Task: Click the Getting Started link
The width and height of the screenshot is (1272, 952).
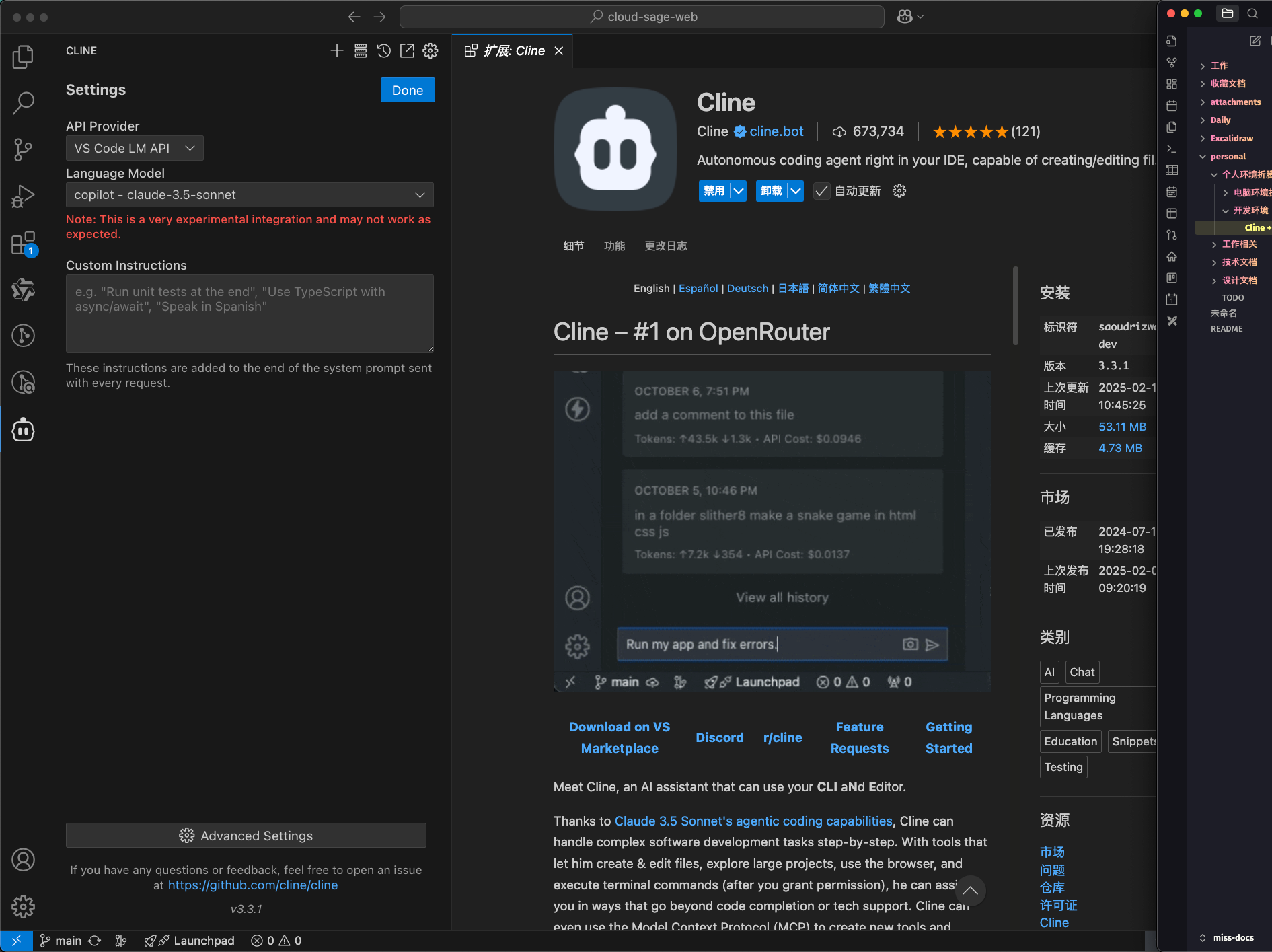Action: (x=949, y=737)
